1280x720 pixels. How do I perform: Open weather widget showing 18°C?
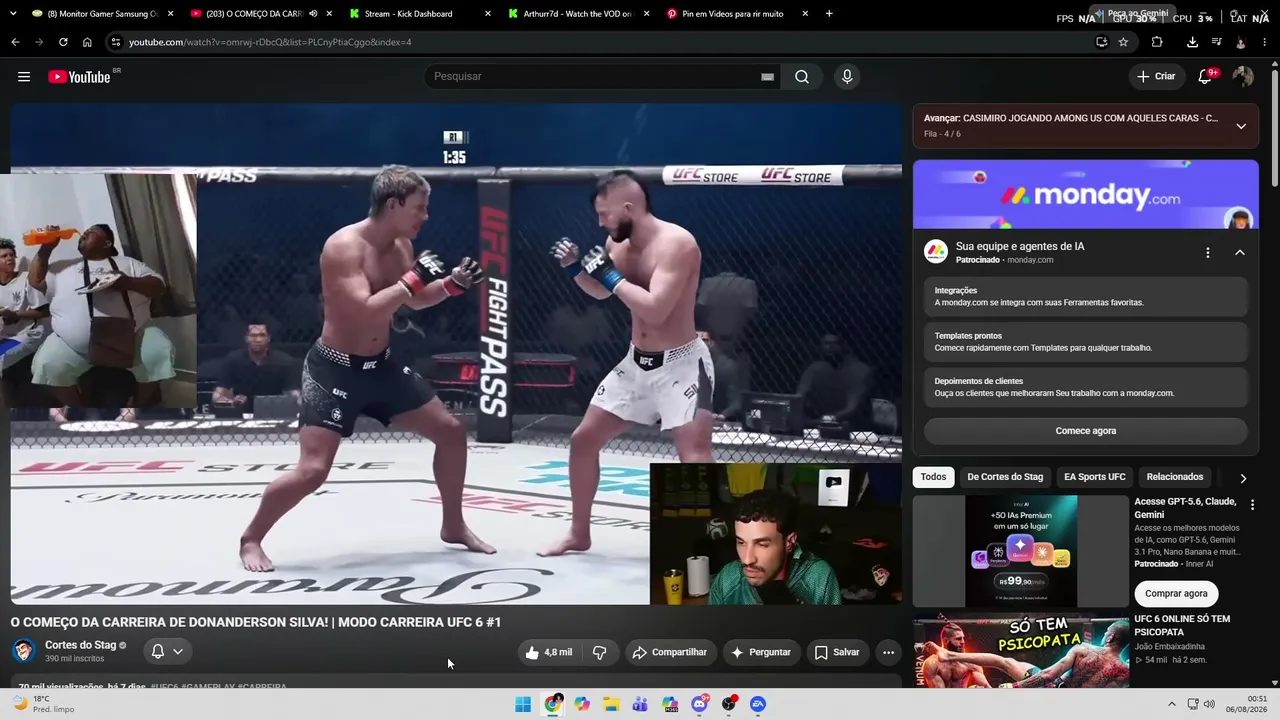pyautogui.click(x=42, y=704)
